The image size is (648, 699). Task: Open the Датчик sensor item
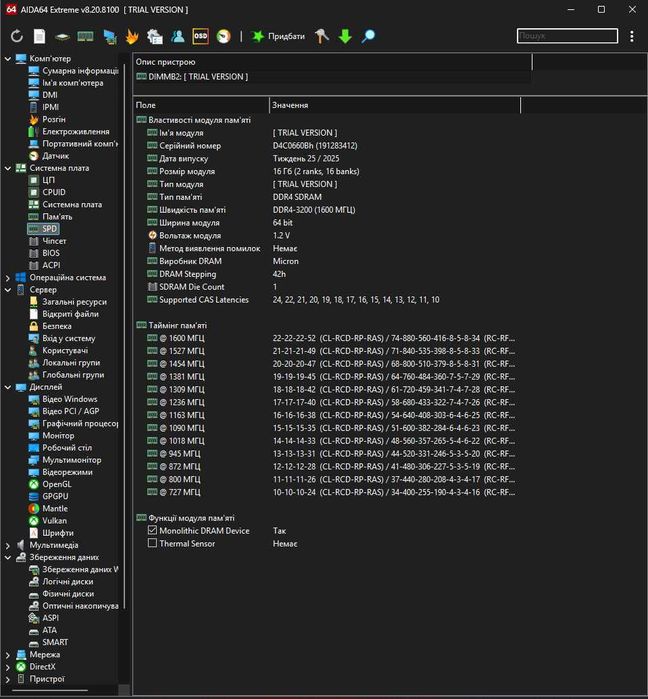click(49, 156)
